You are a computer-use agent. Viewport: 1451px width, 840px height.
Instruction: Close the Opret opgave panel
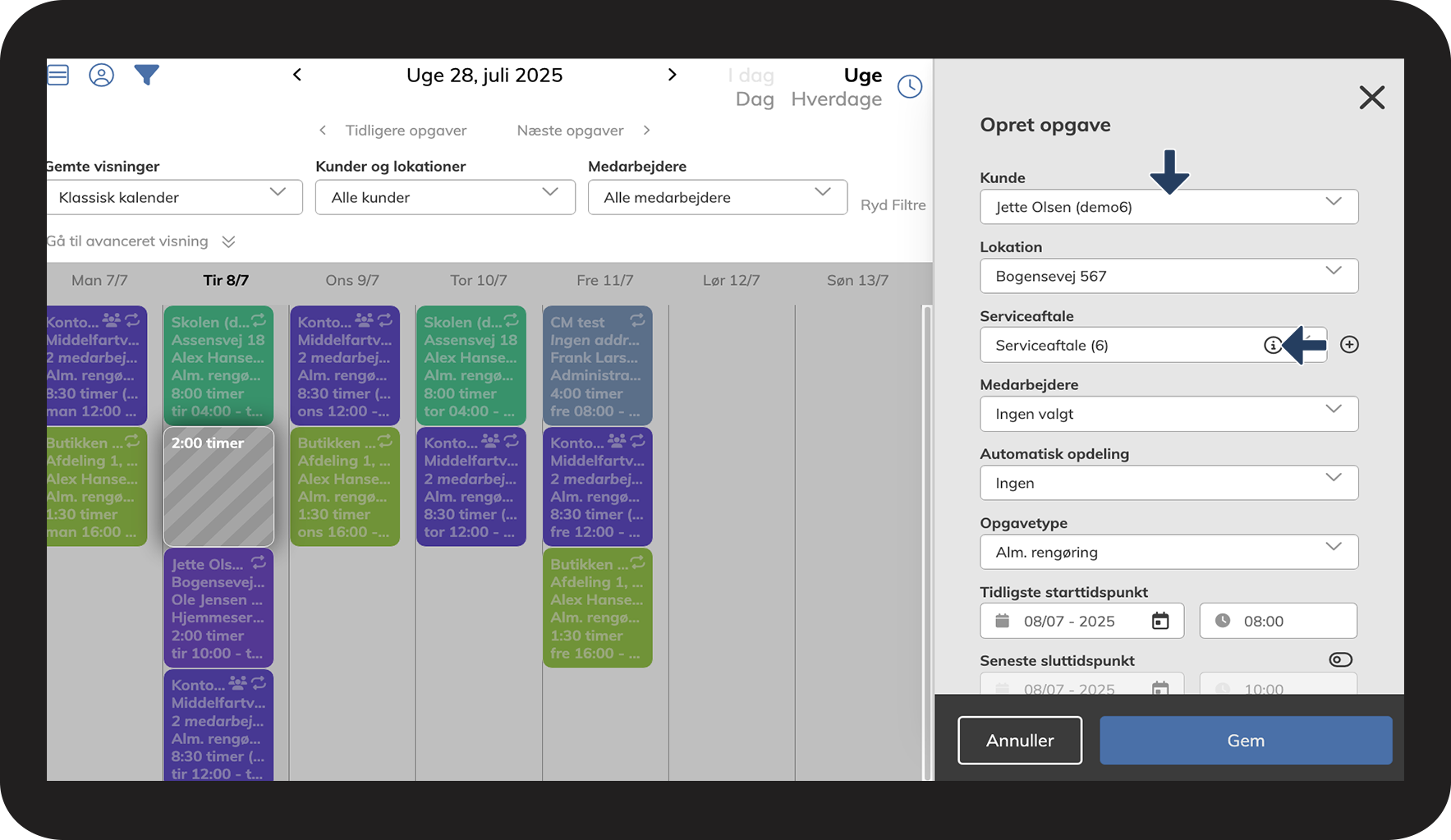pyautogui.click(x=1371, y=98)
